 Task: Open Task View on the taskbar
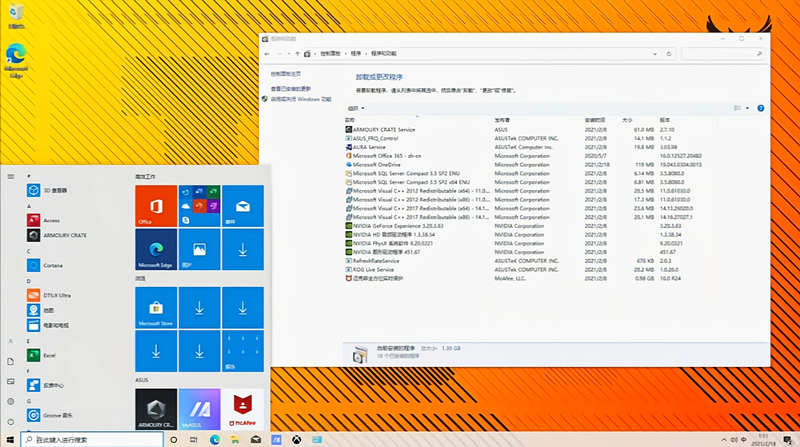tap(193, 439)
